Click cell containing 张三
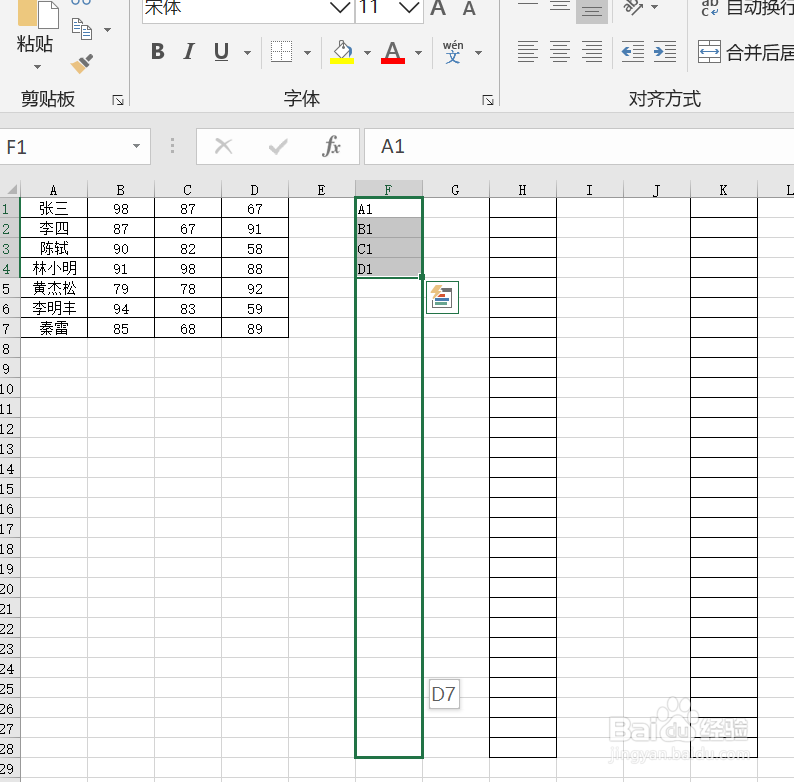Image resolution: width=794 pixels, height=782 pixels. click(x=54, y=208)
